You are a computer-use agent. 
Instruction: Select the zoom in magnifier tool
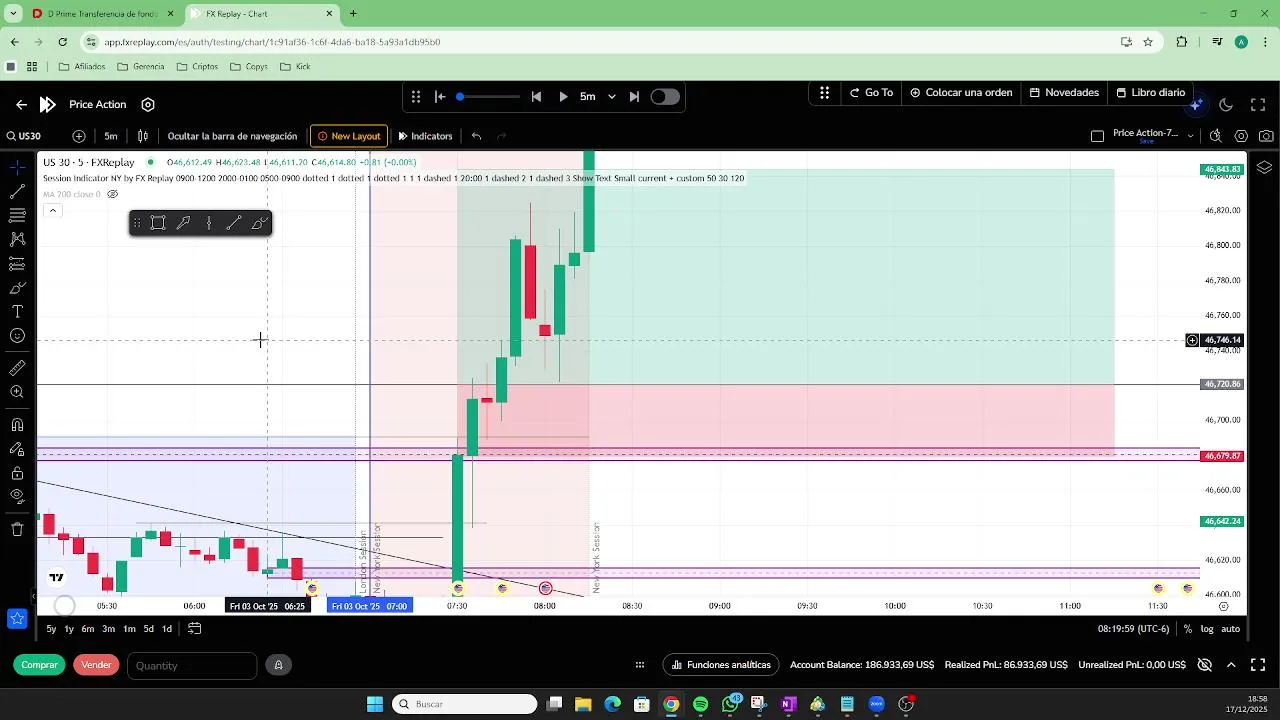tap(17, 392)
